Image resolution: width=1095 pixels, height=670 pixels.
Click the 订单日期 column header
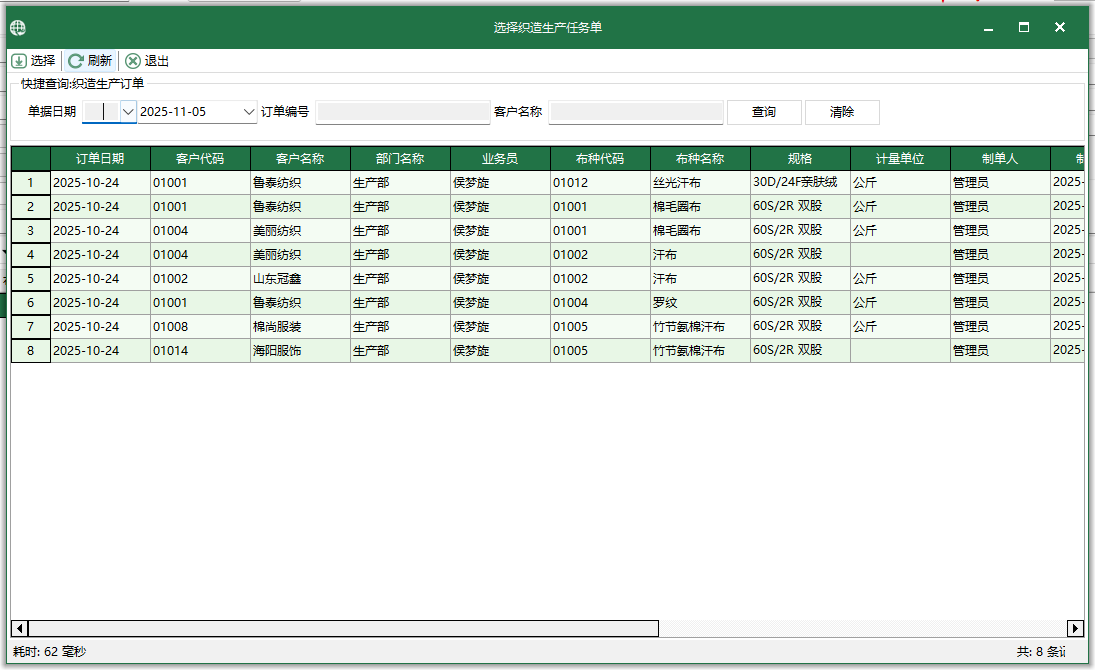100,158
